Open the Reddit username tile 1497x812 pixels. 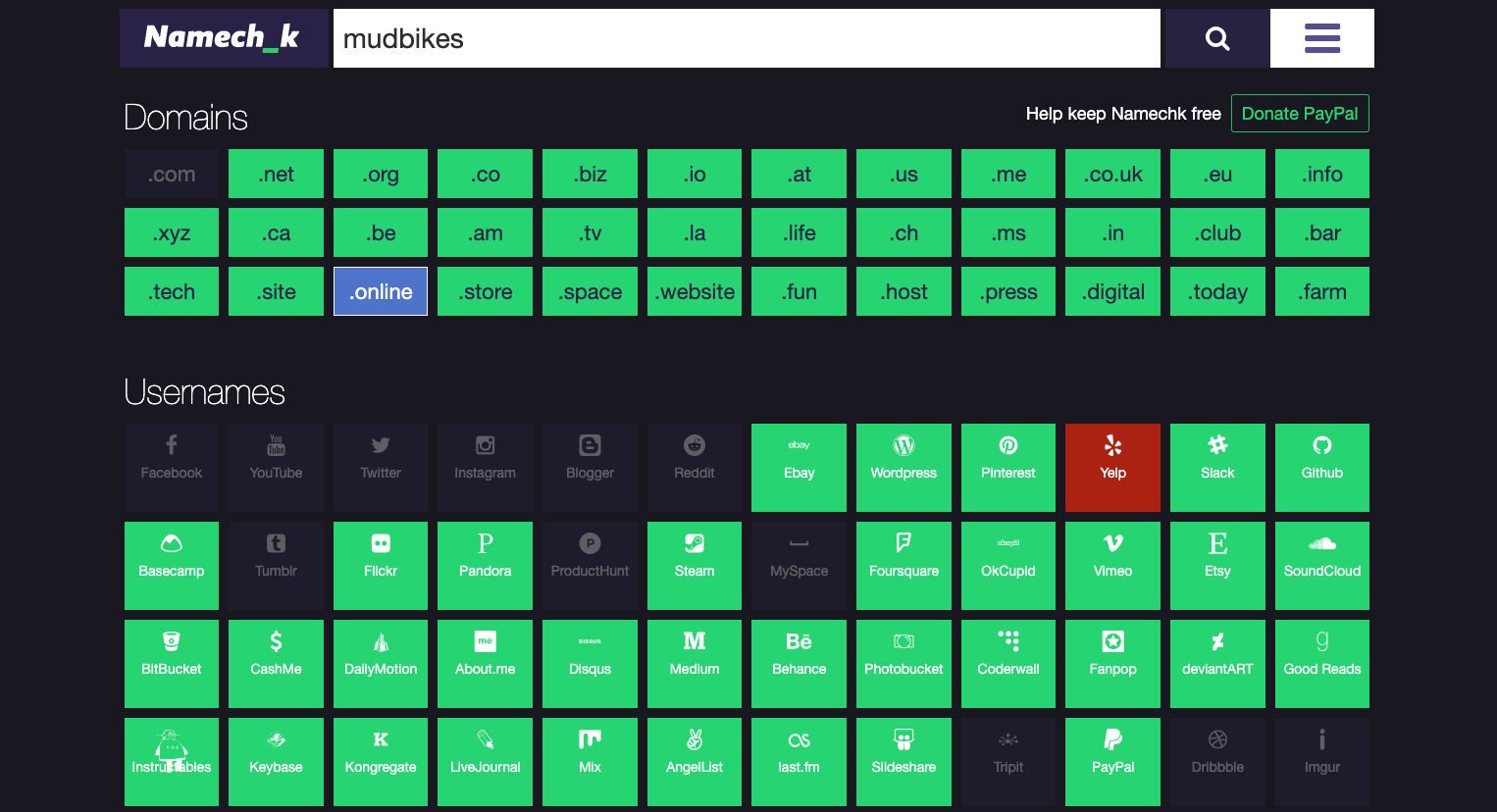[x=695, y=468]
